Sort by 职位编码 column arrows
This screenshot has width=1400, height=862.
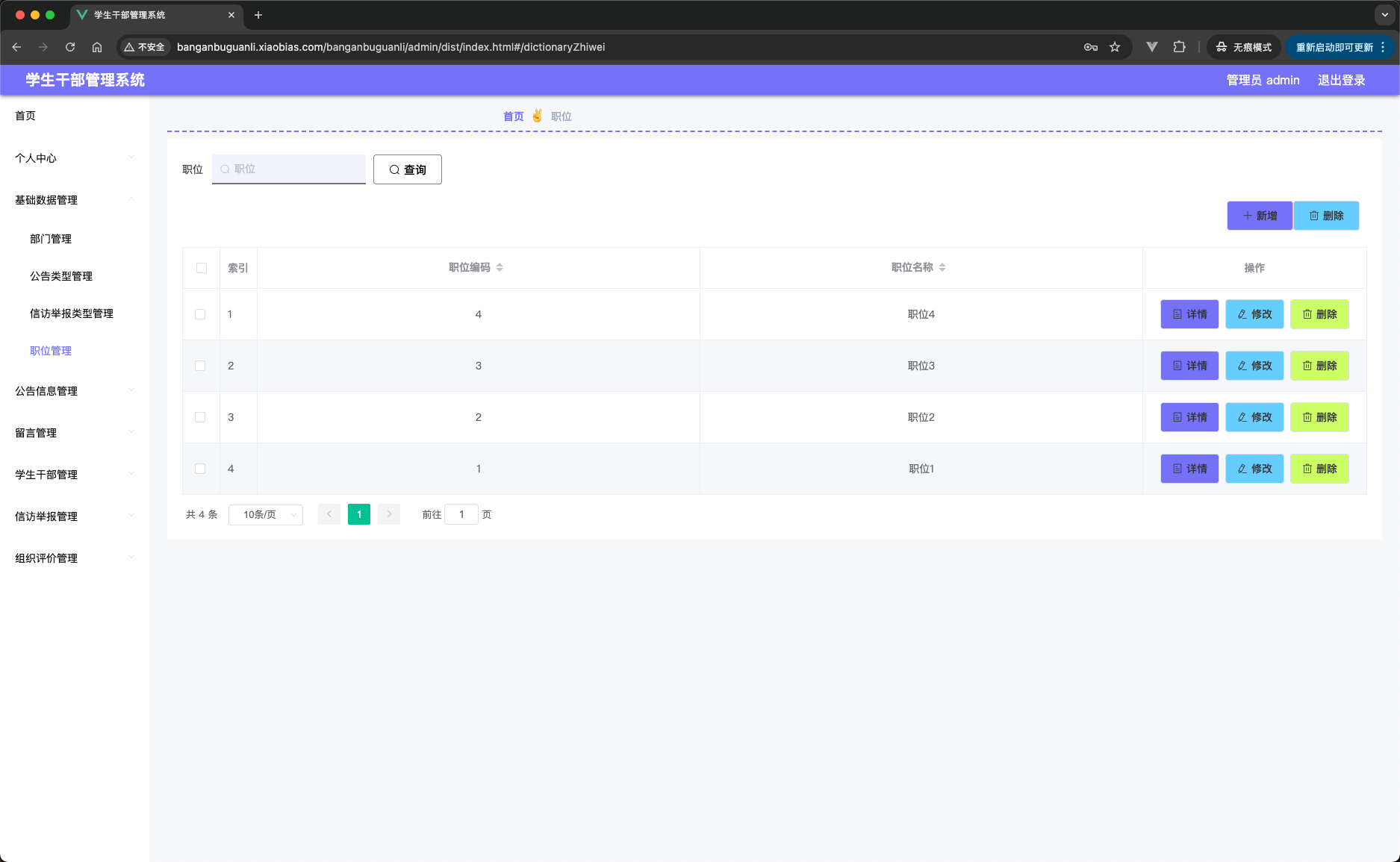pos(500,267)
